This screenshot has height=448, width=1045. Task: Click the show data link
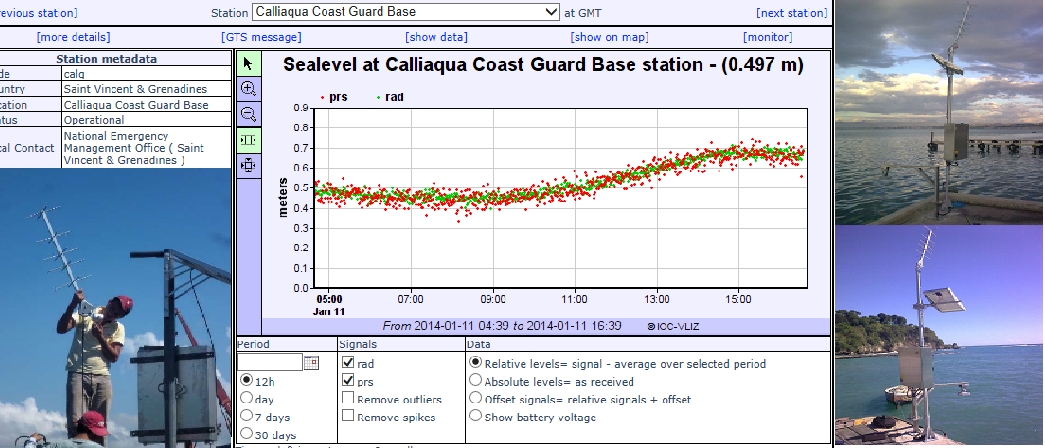(436, 37)
